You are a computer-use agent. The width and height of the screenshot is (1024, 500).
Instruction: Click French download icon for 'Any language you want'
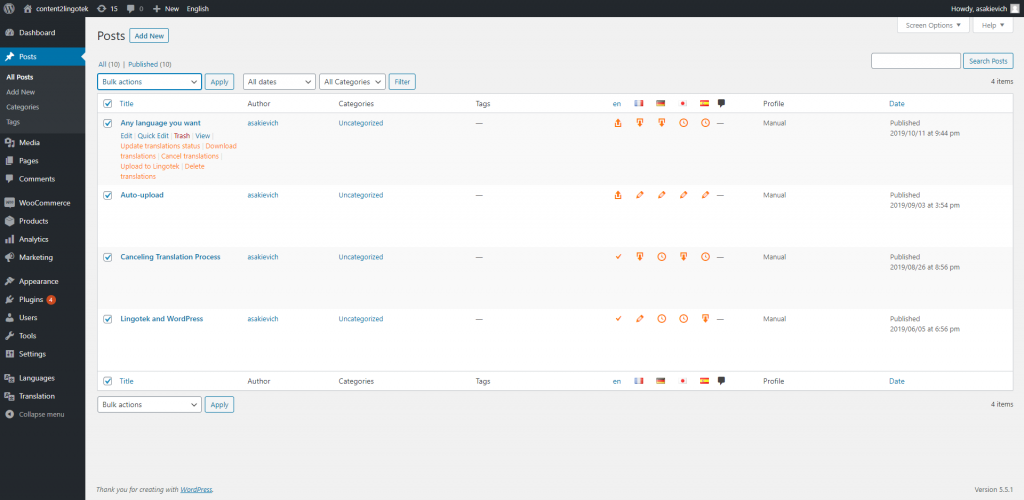point(640,123)
